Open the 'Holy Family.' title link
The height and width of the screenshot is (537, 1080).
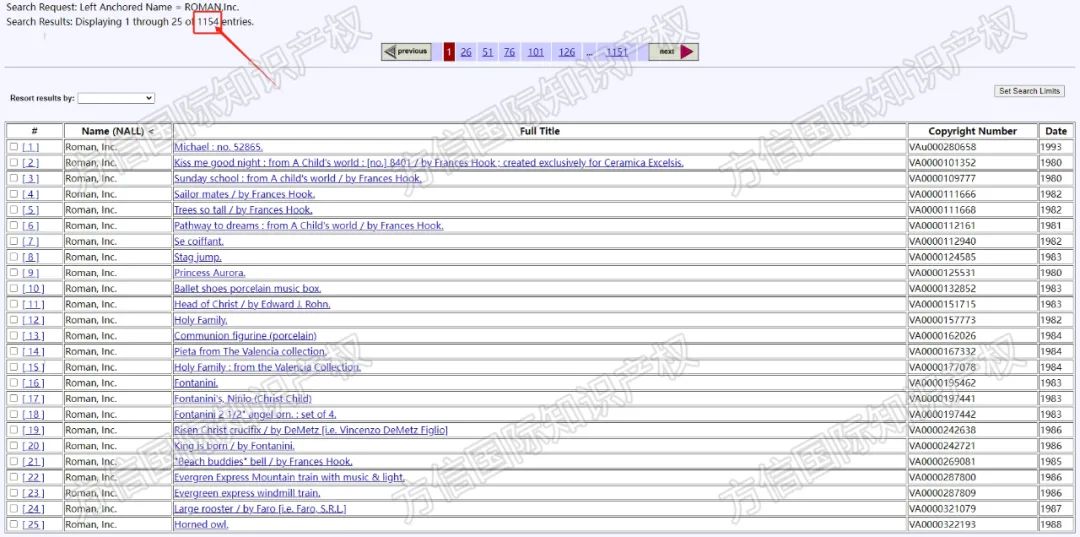click(200, 320)
